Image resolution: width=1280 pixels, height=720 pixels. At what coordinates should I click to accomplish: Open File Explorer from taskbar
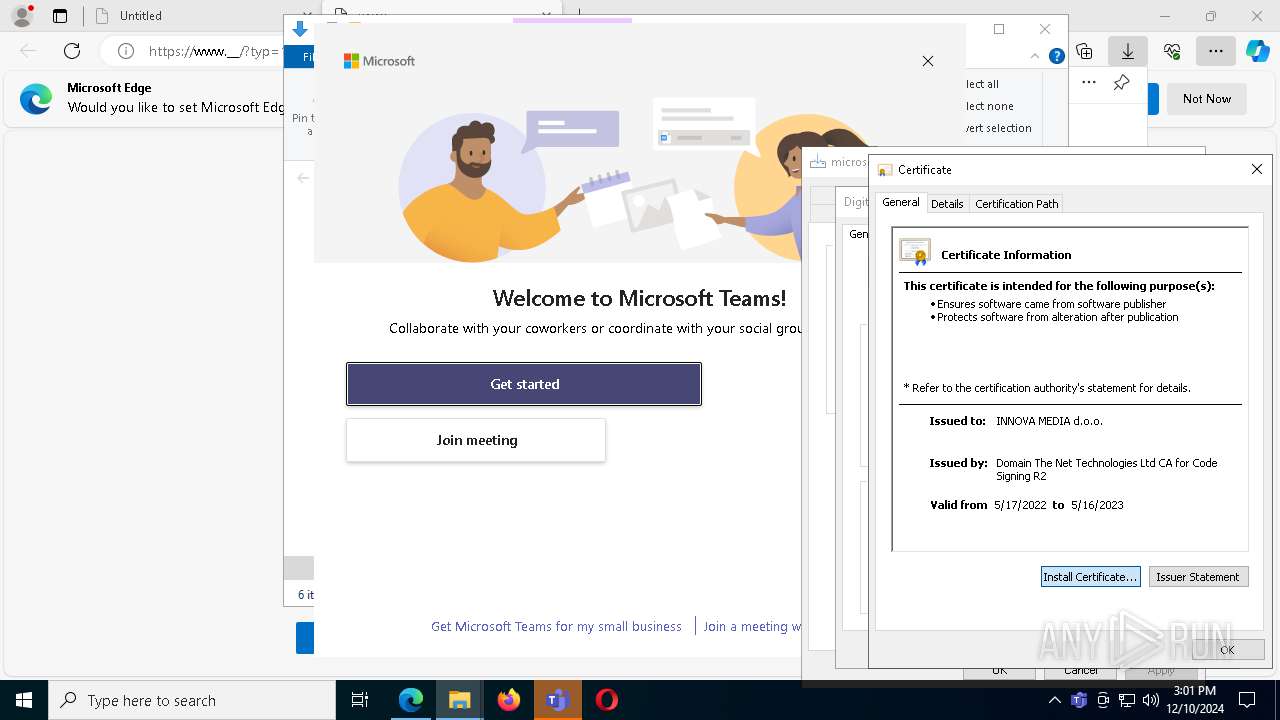click(459, 700)
